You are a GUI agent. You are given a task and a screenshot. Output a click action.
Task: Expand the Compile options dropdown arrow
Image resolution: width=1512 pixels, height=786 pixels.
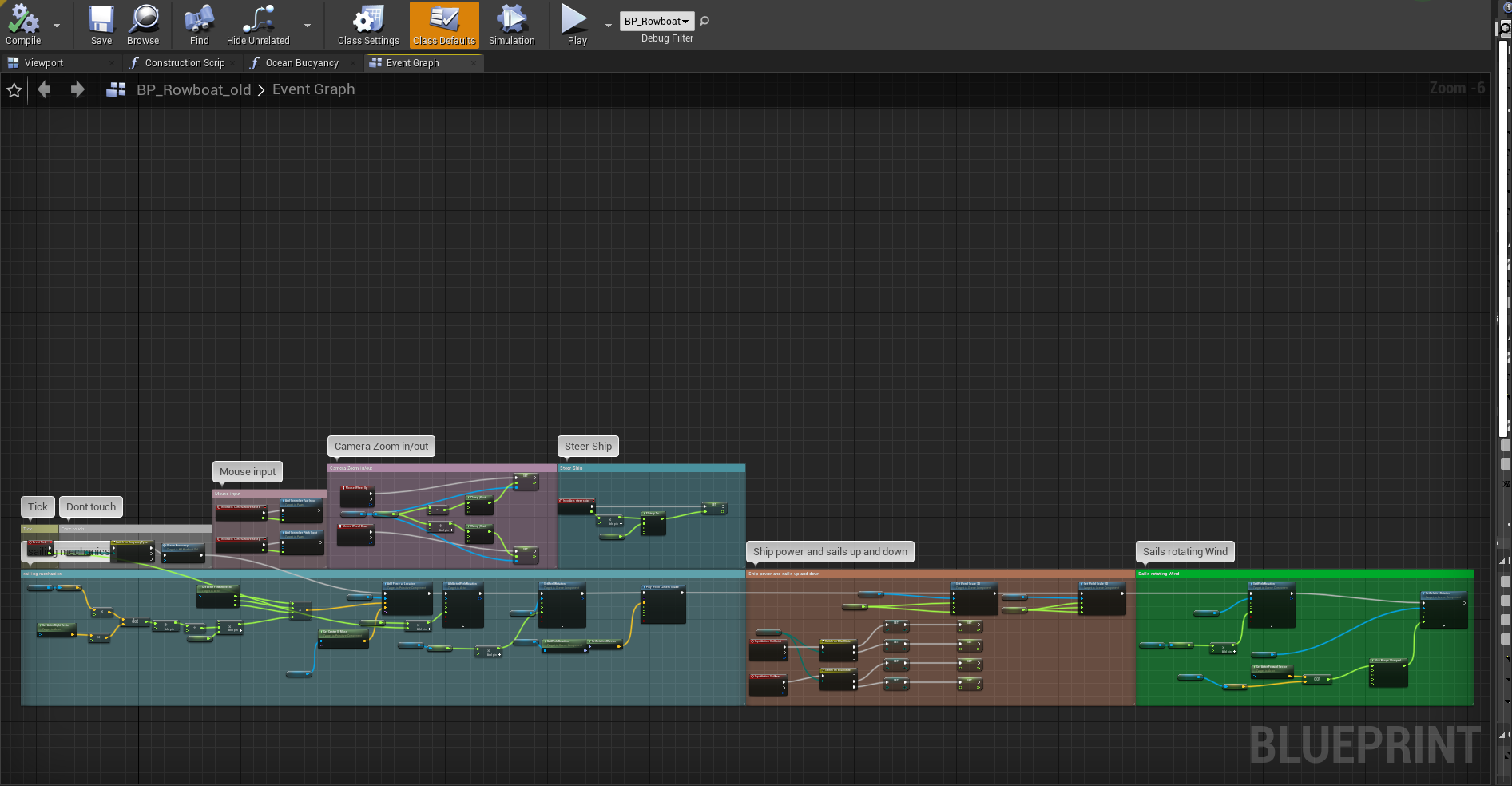click(57, 26)
